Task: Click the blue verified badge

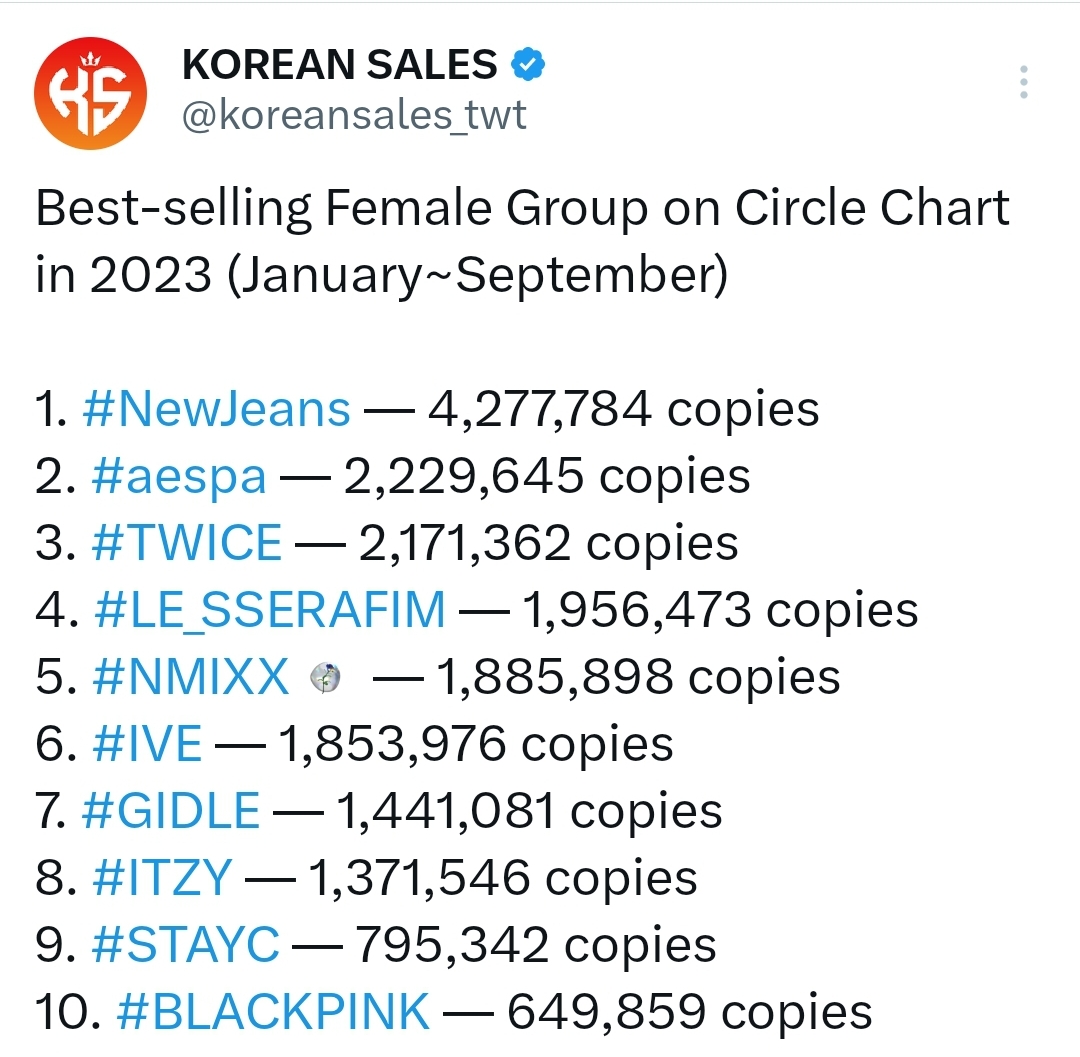Action: click(528, 65)
